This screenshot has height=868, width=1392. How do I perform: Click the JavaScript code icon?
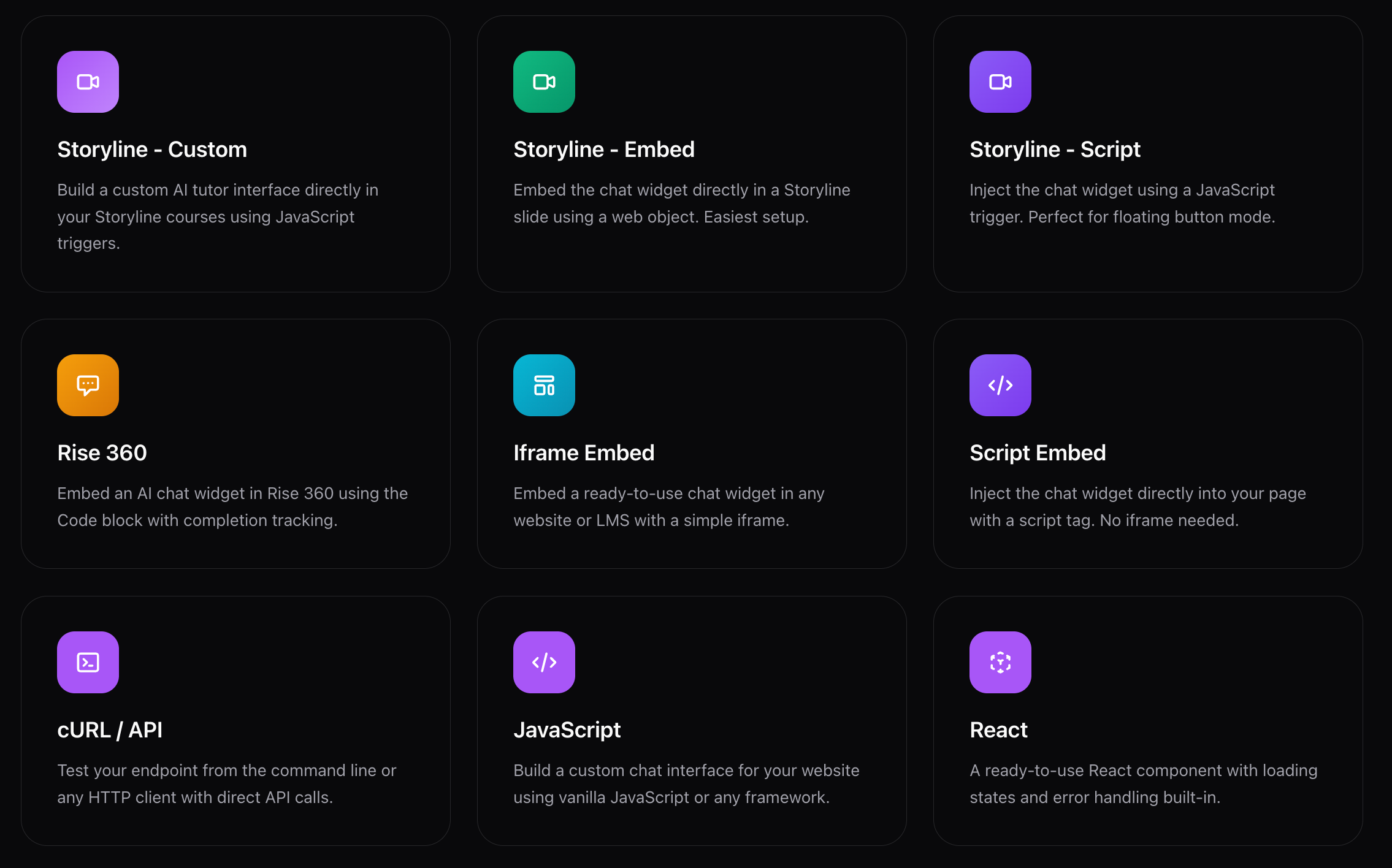click(x=543, y=662)
